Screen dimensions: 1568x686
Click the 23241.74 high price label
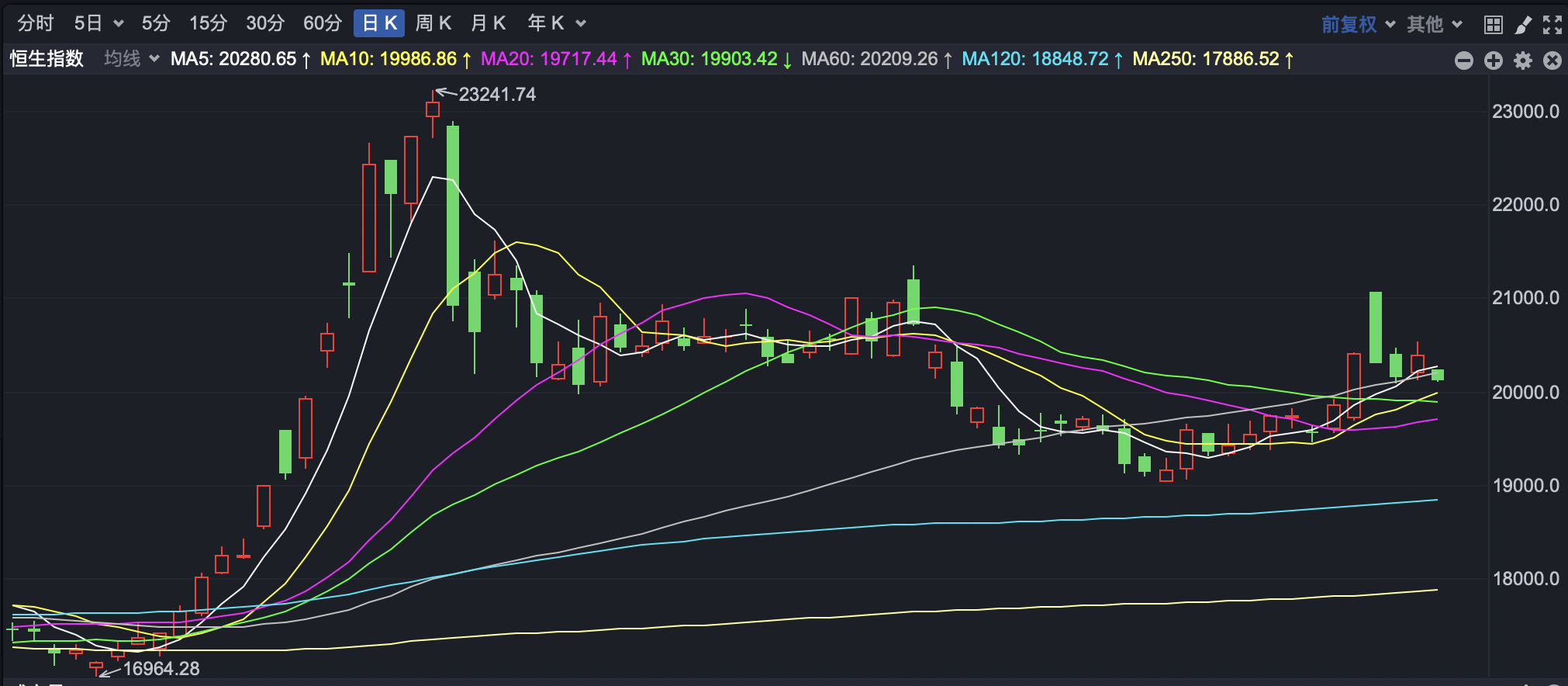click(x=497, y=95)
